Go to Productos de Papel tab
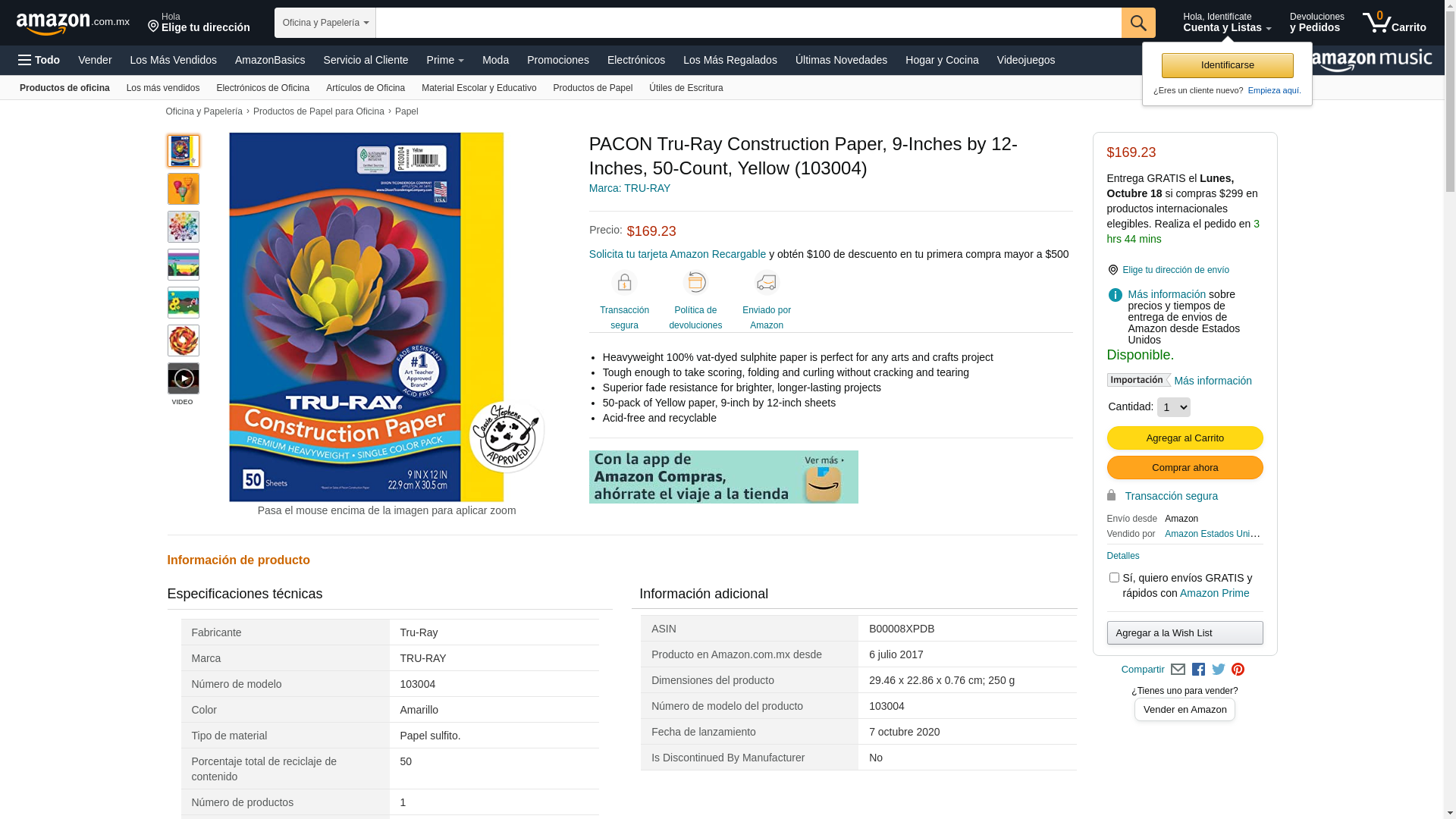The height and width of the screenshot is (819, 1456). (x=592, y=88)
